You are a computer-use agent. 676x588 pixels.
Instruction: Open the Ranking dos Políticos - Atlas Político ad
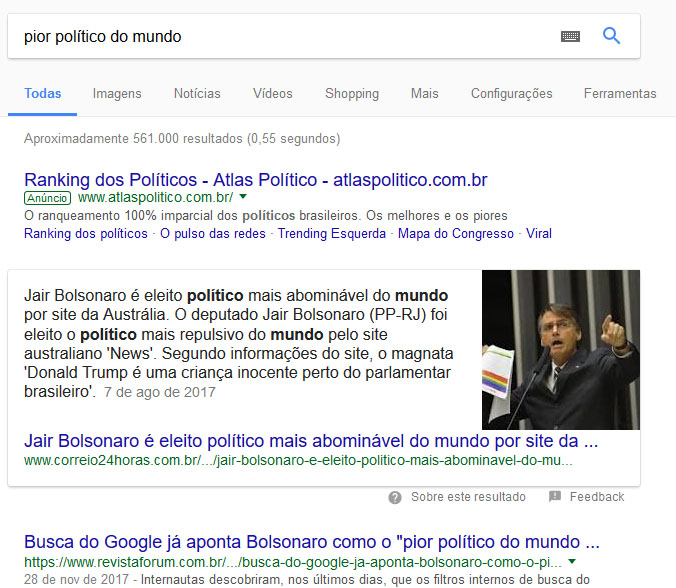pyautogui.click(x=255, y=180)
